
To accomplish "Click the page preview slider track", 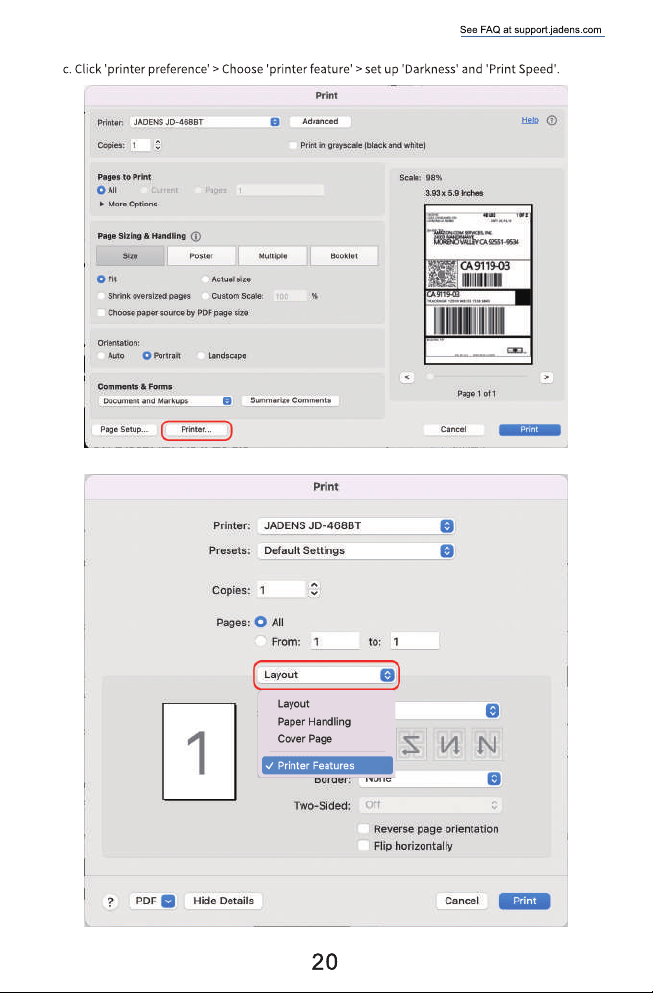I will 478,377.
